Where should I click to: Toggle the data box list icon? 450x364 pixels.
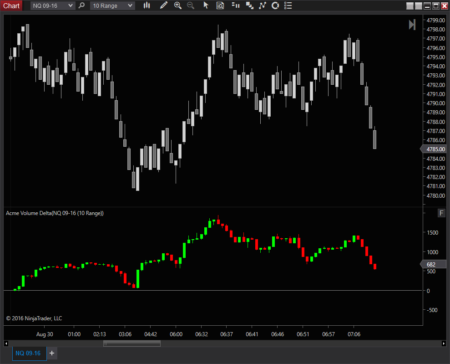(x=288, y=5)
